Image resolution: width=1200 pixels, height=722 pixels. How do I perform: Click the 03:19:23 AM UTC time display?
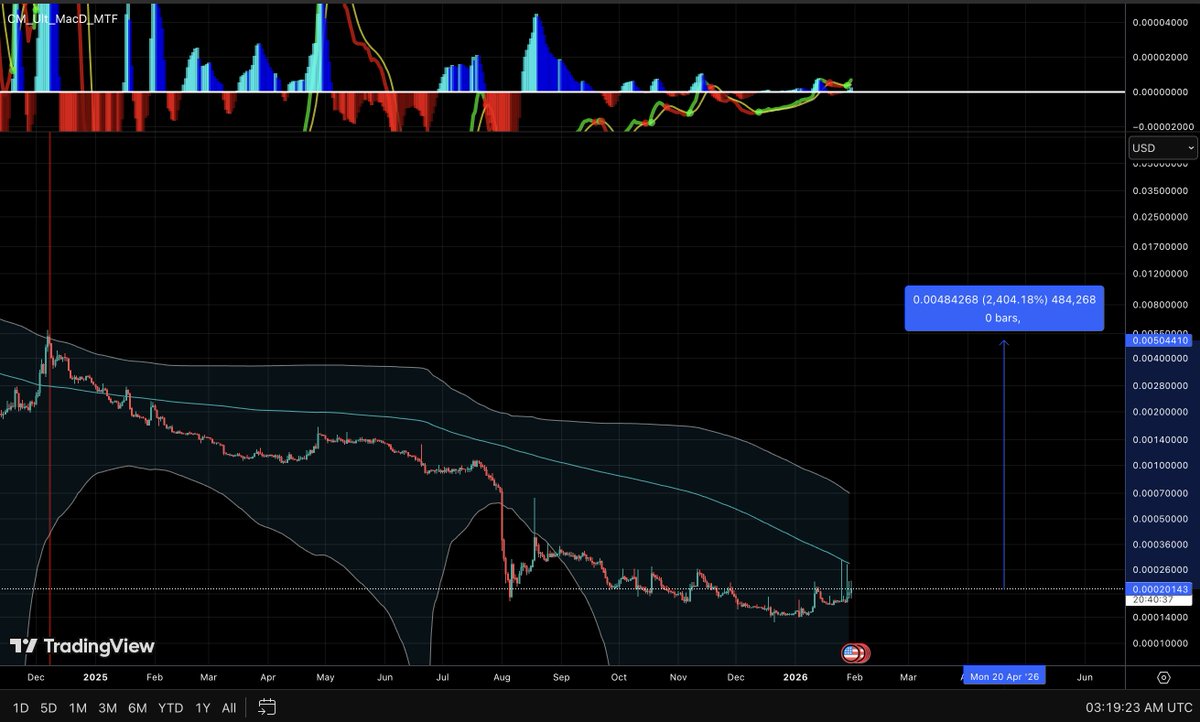pyautogui.click(x=1140, y=707)
